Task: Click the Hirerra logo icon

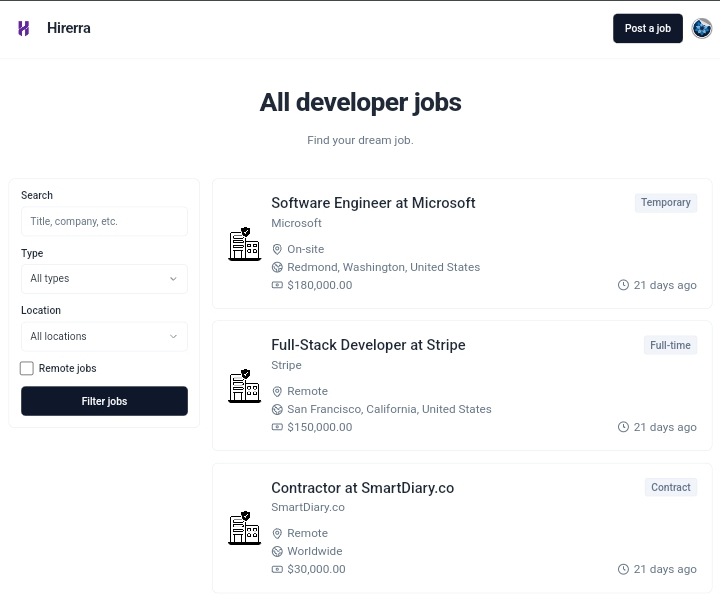Action: [x=24, y=28]
